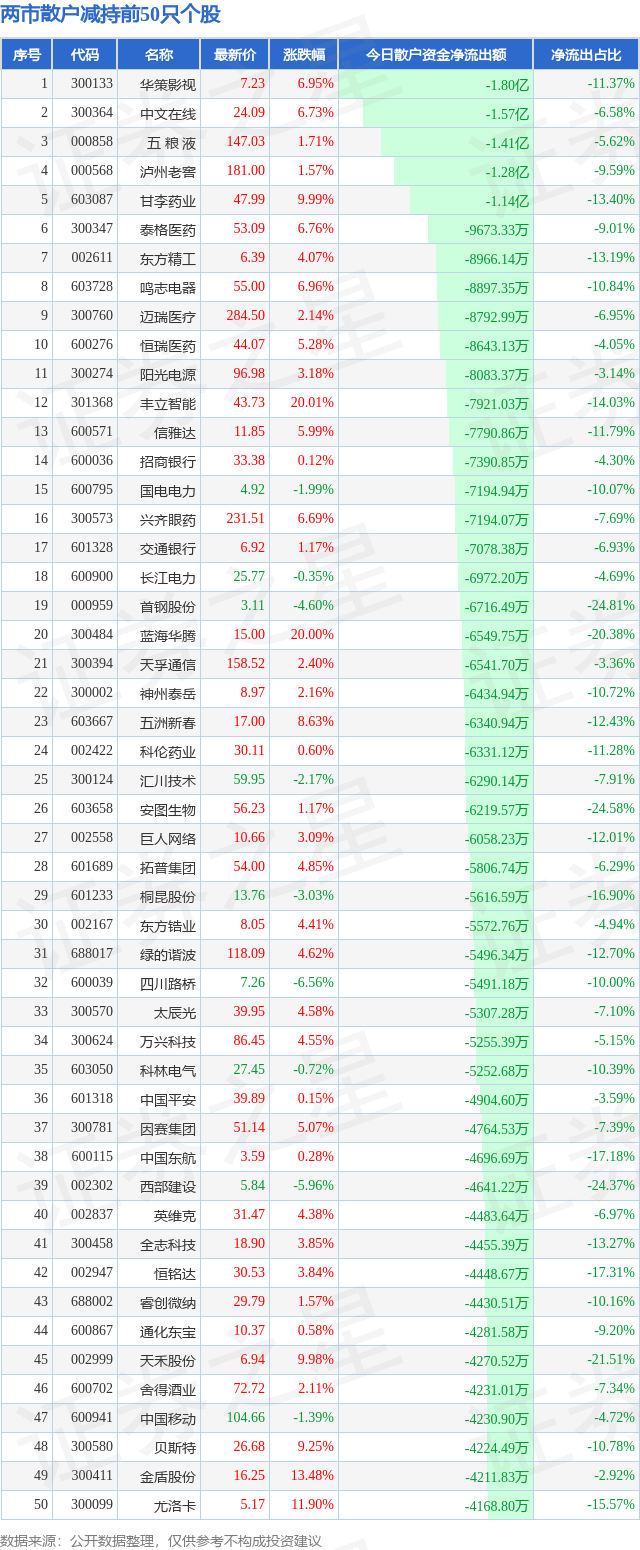This screenshot has width=640, height=1550.
Task: Select stock code 002422
Action: (x=92, y=751)
